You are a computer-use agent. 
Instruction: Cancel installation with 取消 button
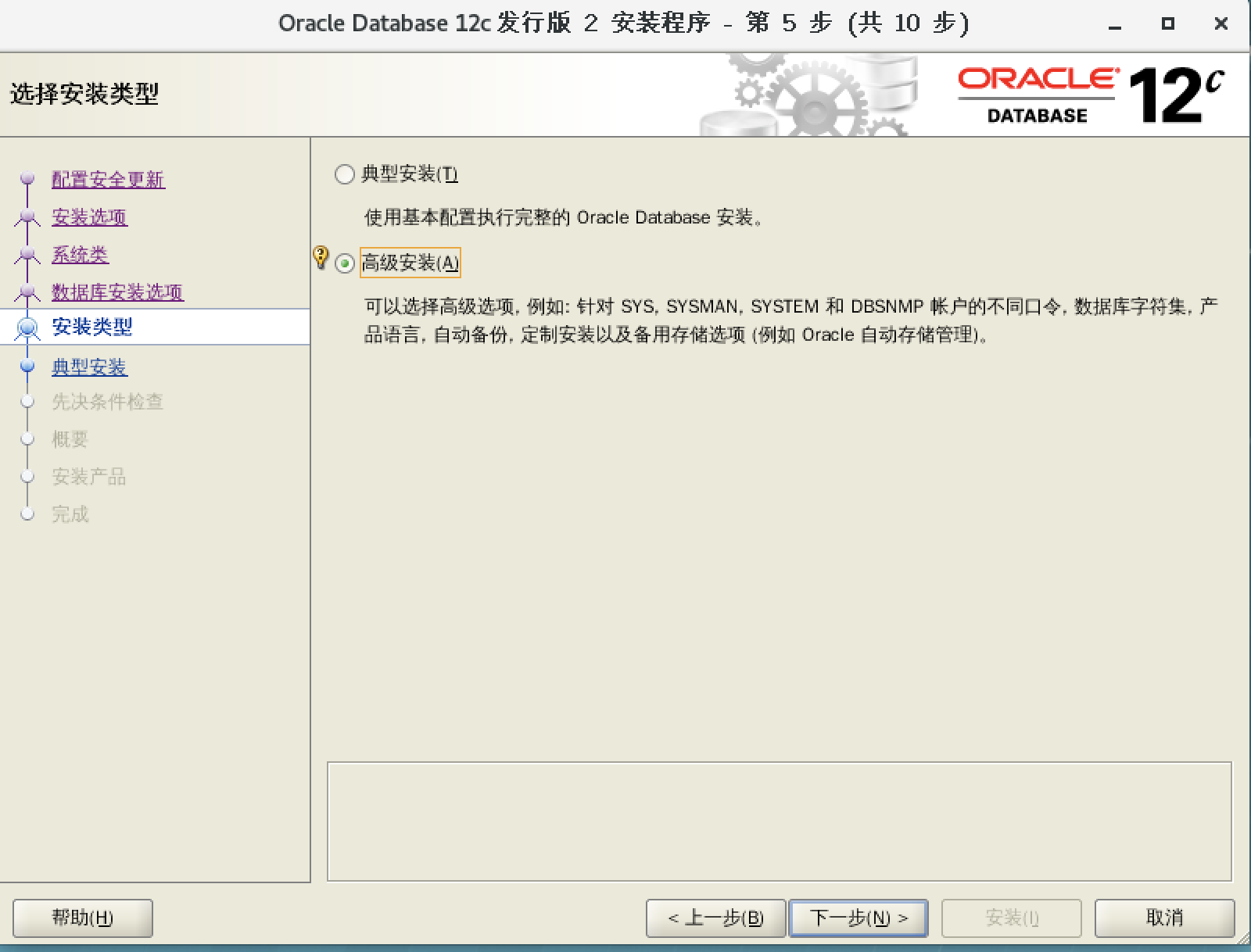[1164, 918]
